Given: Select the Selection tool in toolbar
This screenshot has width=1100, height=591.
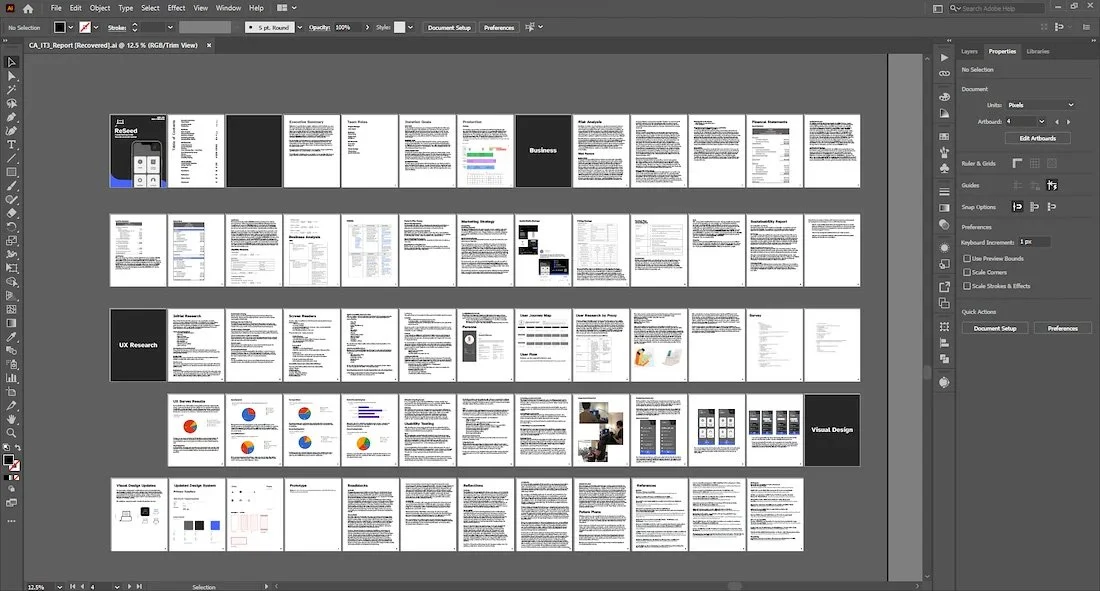Looking at the screenshot, I should click(11, 62).
